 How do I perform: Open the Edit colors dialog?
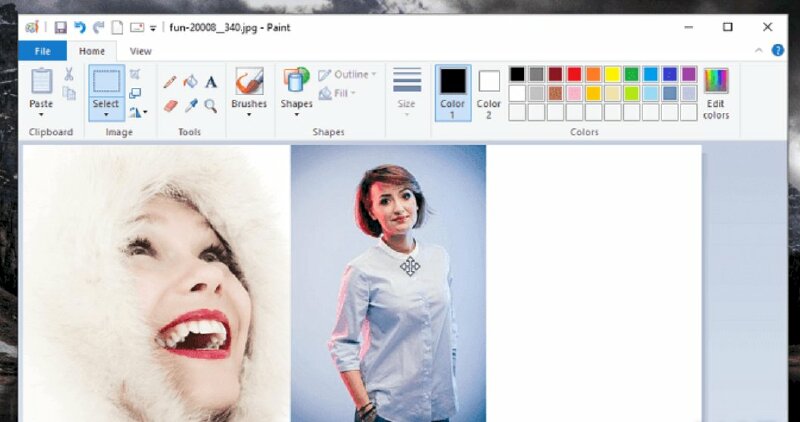click(x=716, y=93)
